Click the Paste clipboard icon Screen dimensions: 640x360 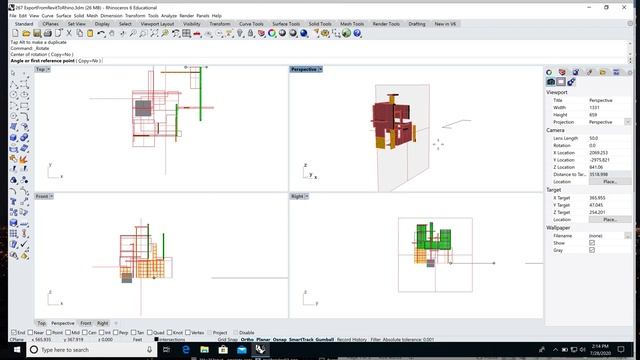pyautogui.click(x=90, y=33)
